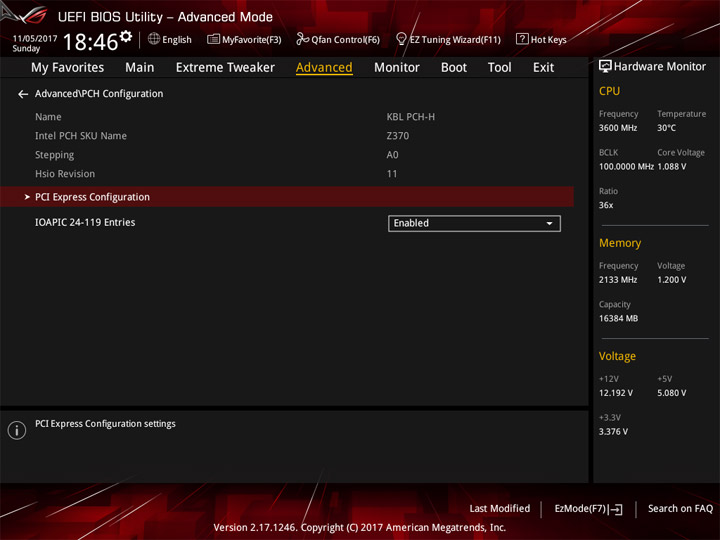Click the PCI Express Configuration settings help text

[x=105, y=424]
